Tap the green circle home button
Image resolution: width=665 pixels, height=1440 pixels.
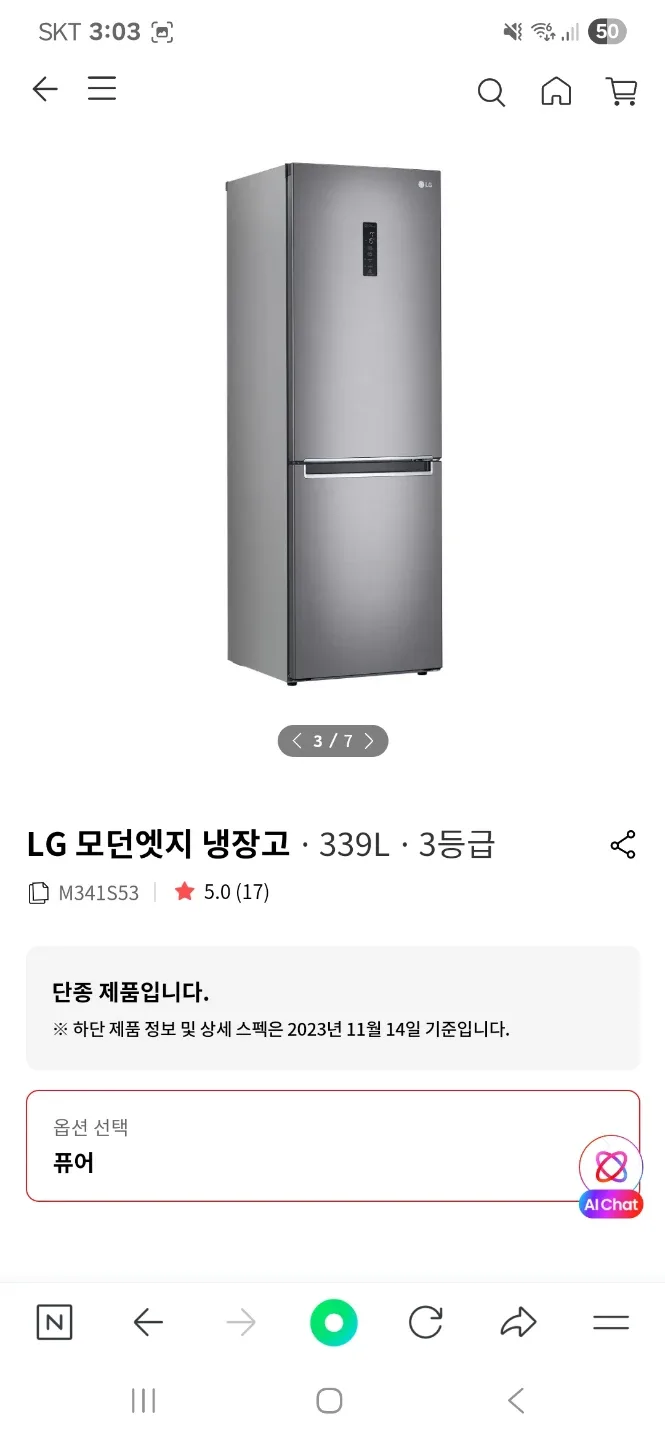coord(333,1323)
